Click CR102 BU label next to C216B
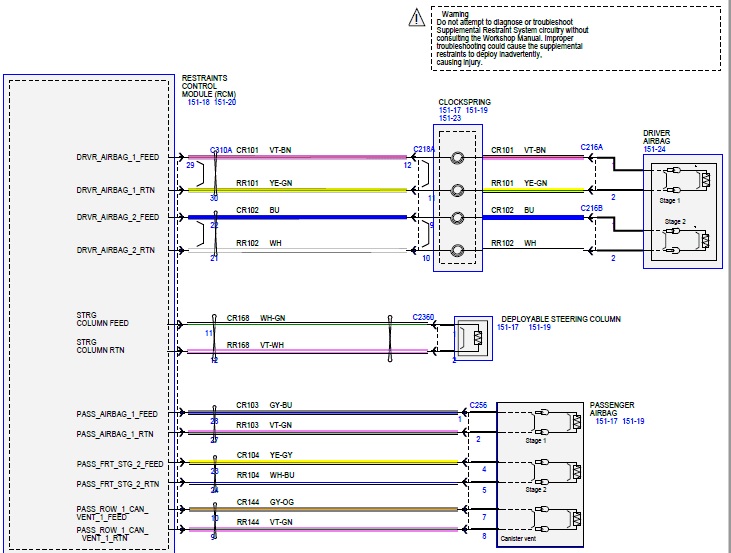This screenshot has width=731, height=553. click(512, 210)
